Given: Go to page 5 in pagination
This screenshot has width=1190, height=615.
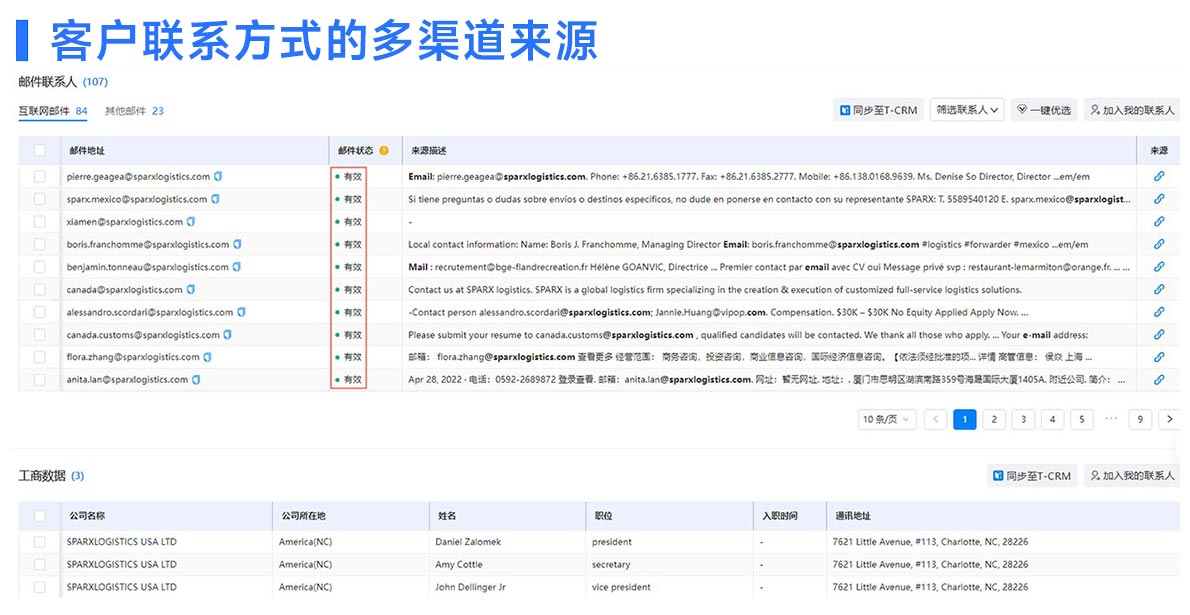Looking at the screenshot, I should pos(1081,419).
